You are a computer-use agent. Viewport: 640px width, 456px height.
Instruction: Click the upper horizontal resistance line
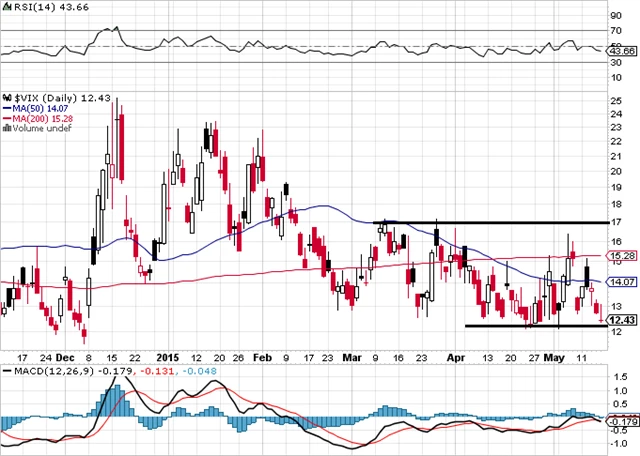[490, 222]
